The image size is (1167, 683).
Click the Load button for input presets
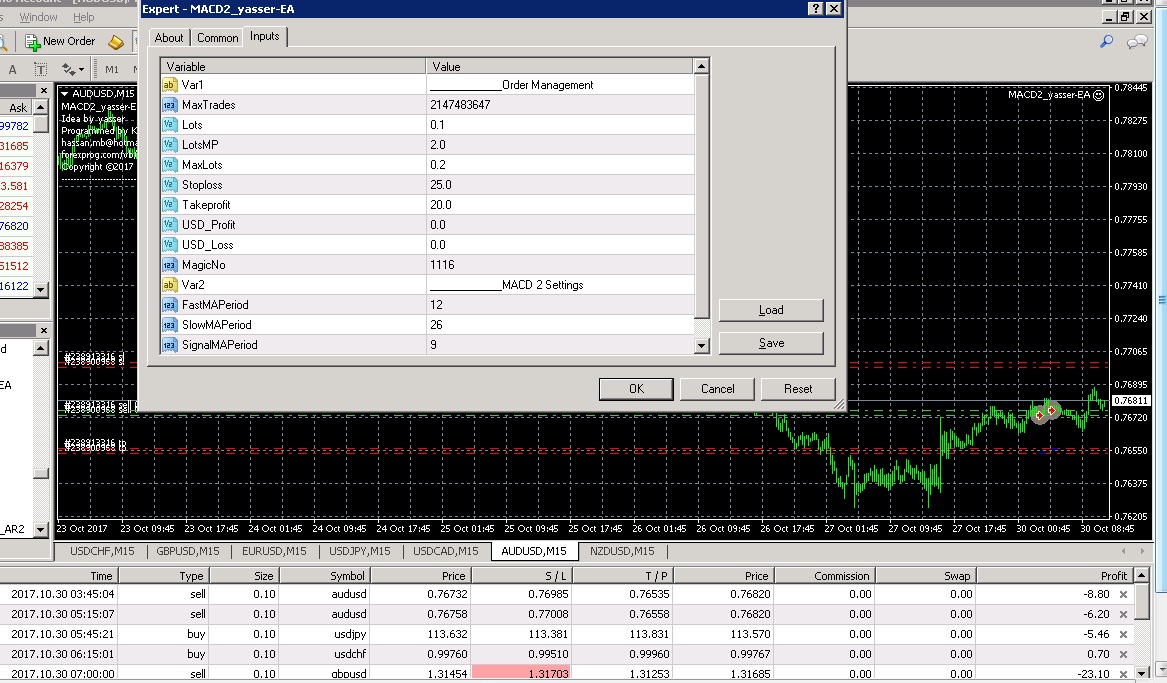point(771,310)
